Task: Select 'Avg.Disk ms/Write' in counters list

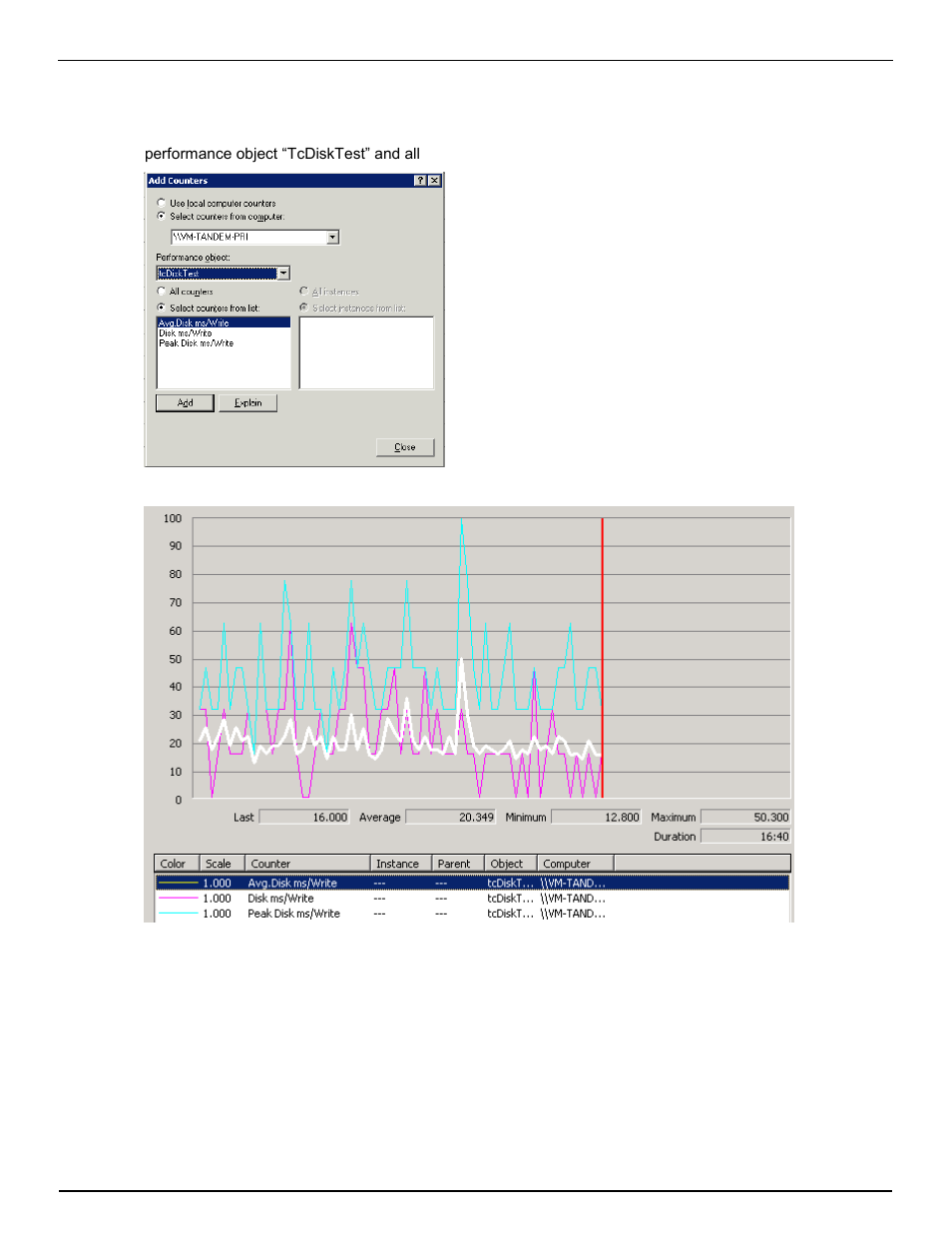Action: click(x=224, y=322)
